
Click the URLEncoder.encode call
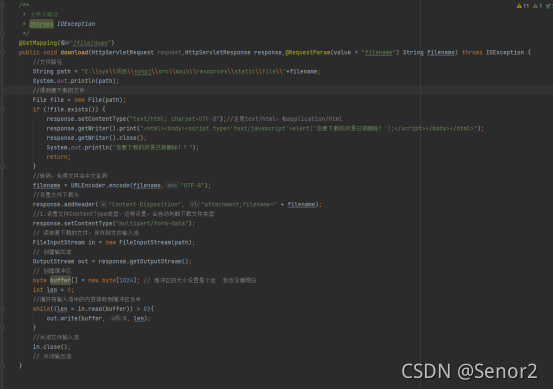(x=141, y=186)
